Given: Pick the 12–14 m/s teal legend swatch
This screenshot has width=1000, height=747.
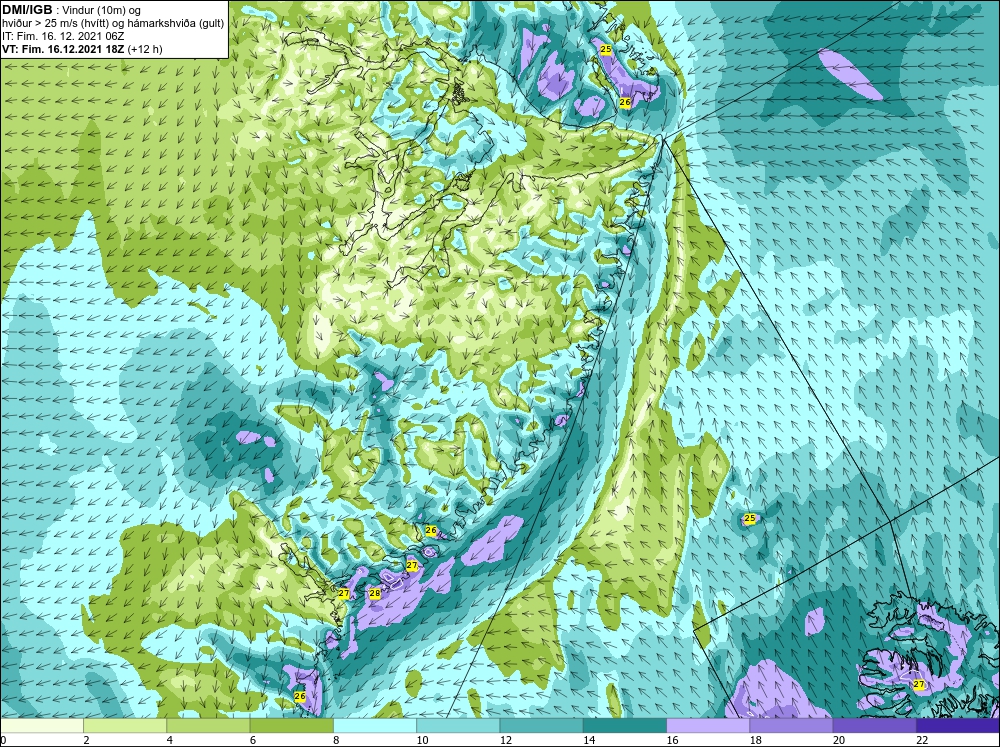Looking at the screenshot, I should click(x=541, y=726).
